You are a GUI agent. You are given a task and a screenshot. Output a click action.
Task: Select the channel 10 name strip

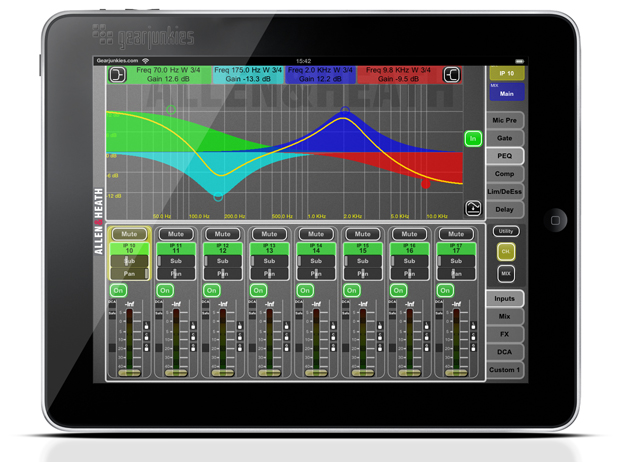(x=129, y=248)
